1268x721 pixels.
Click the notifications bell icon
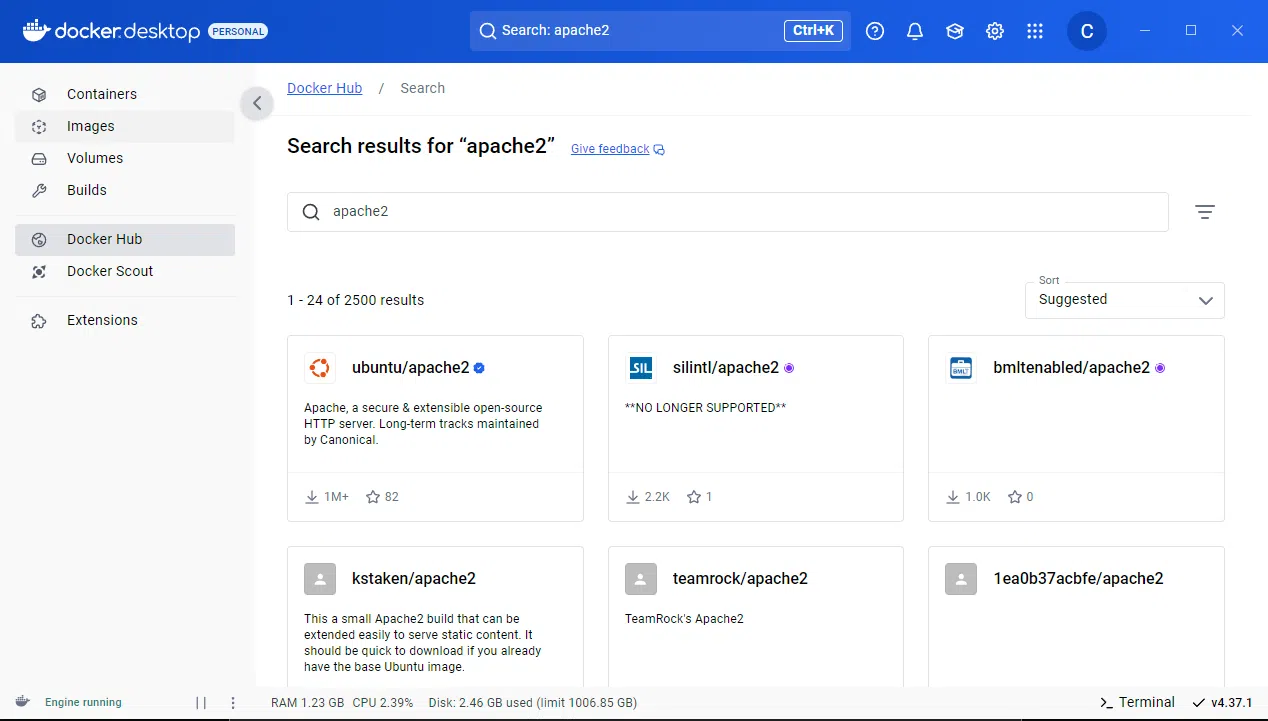[x=914, y=31]
